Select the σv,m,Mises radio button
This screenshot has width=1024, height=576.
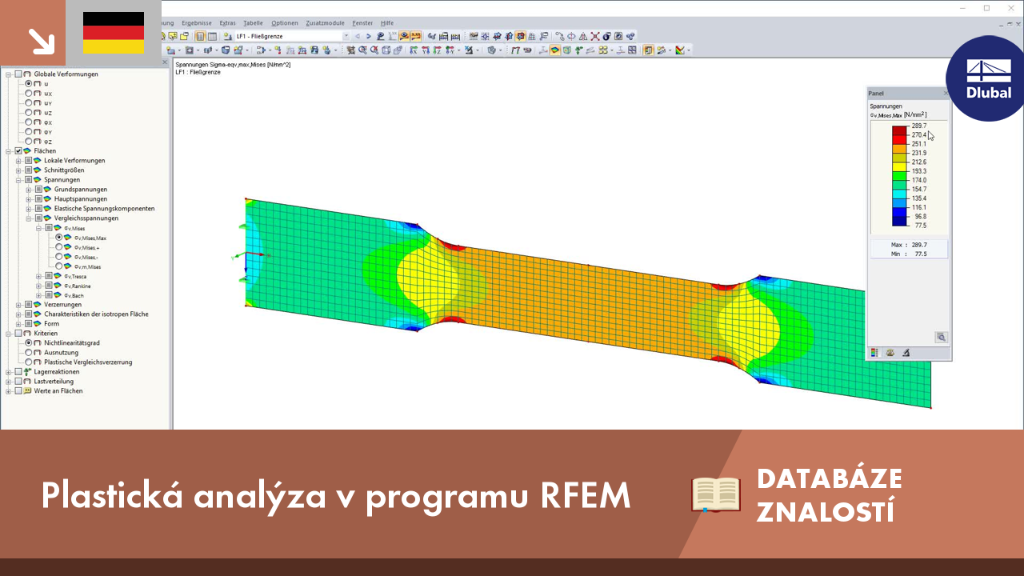[59, 266]
